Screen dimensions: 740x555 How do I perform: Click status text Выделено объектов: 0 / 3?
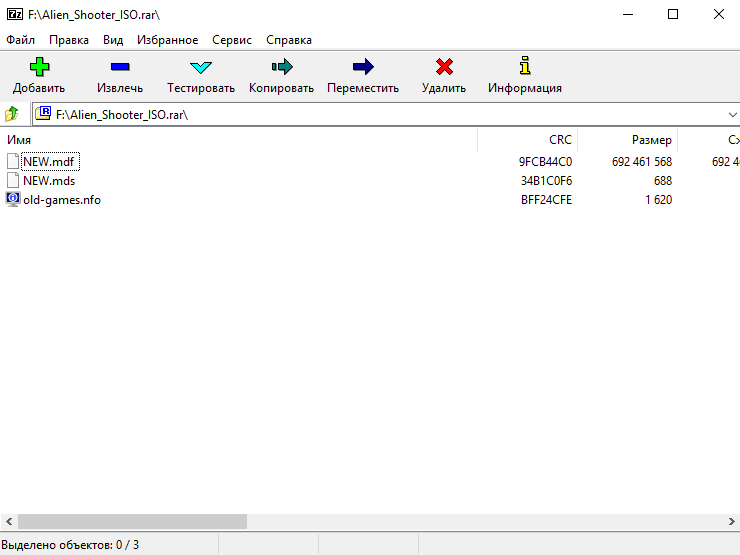click(x=70, y=545)
